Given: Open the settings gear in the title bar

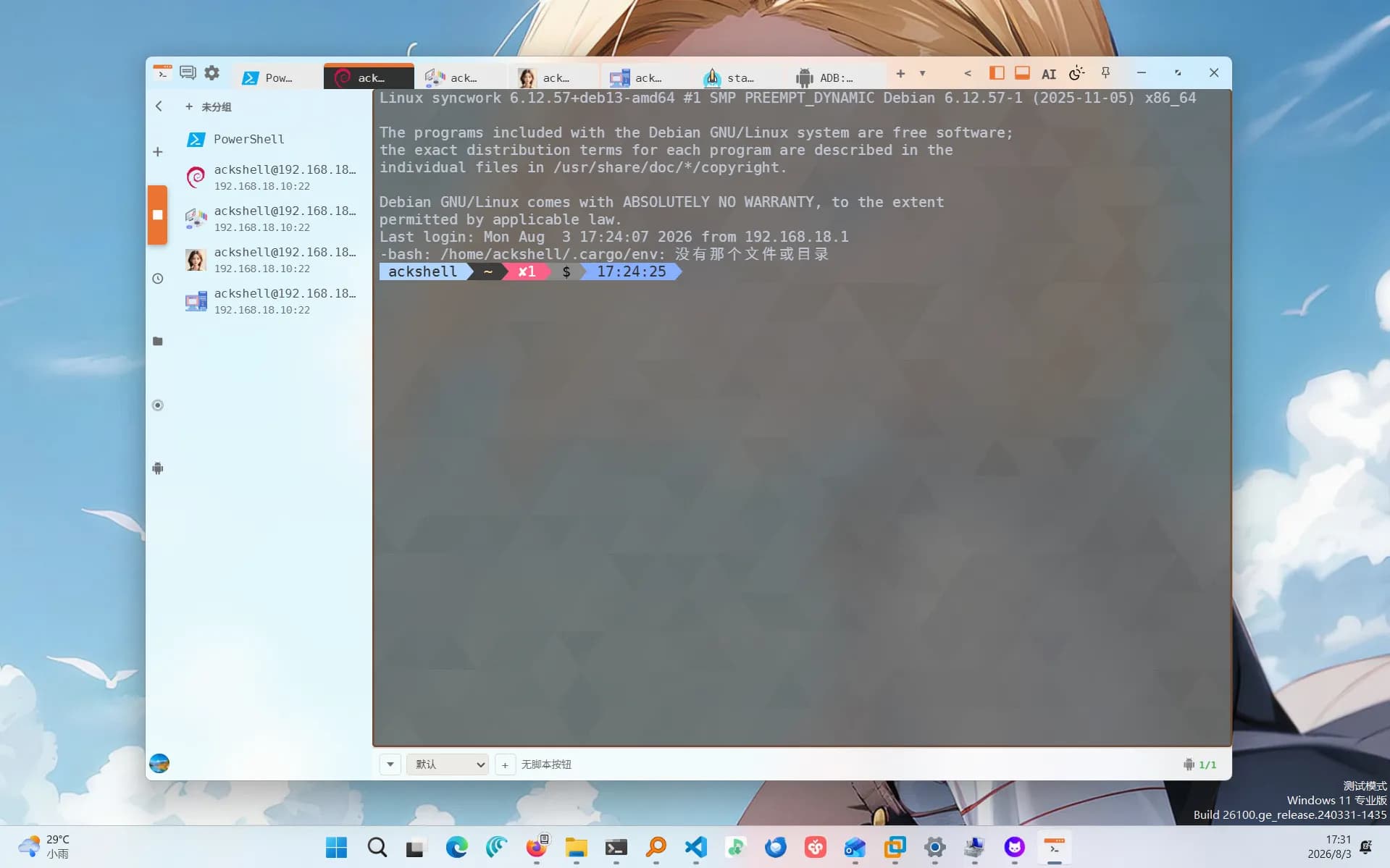Looking at the screenshot, I should pos(212,72).
